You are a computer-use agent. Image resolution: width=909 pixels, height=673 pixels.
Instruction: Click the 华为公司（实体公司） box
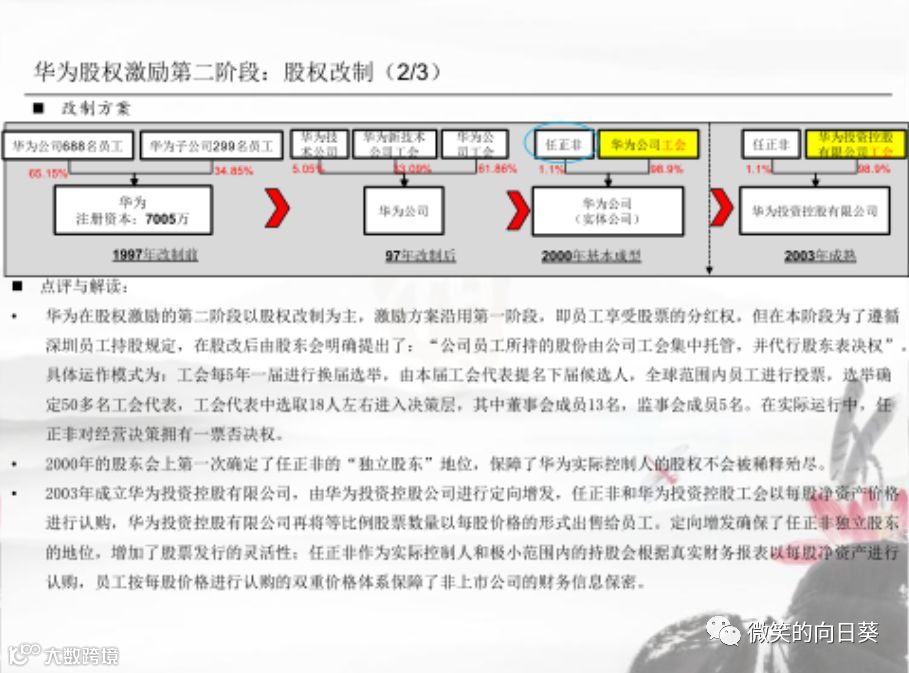[608, 211]
